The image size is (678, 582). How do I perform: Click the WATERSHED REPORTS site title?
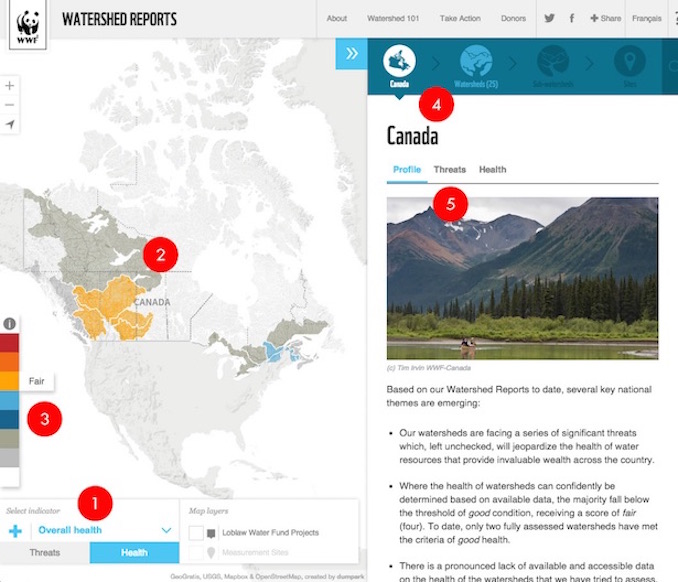click(x=119, y=19)
